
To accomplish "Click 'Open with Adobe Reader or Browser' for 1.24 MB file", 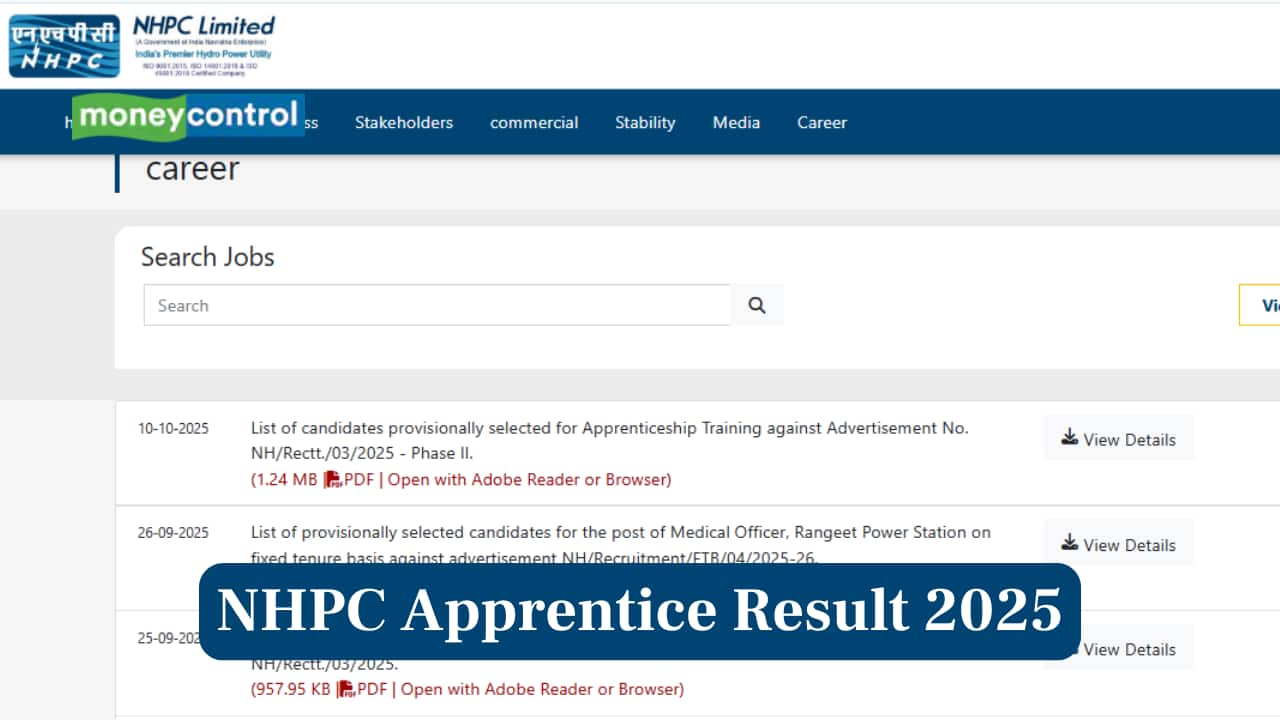I will 529,480.
